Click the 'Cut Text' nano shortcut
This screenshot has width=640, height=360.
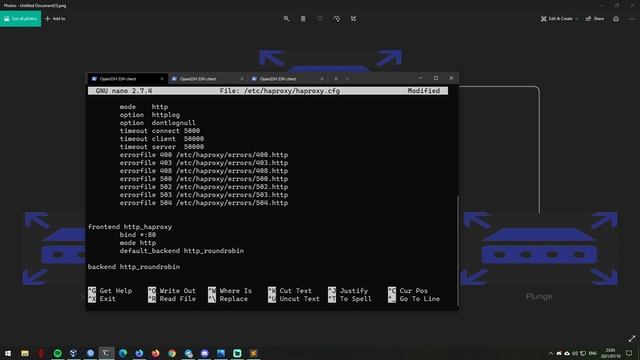(x=290, y=291)
